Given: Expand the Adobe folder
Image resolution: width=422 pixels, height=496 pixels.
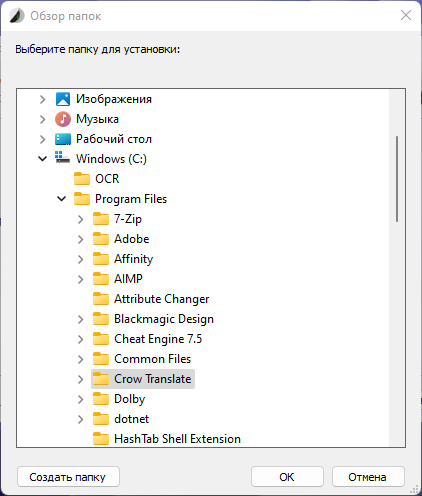Looking at the screenshot, I should click(81, 239).
